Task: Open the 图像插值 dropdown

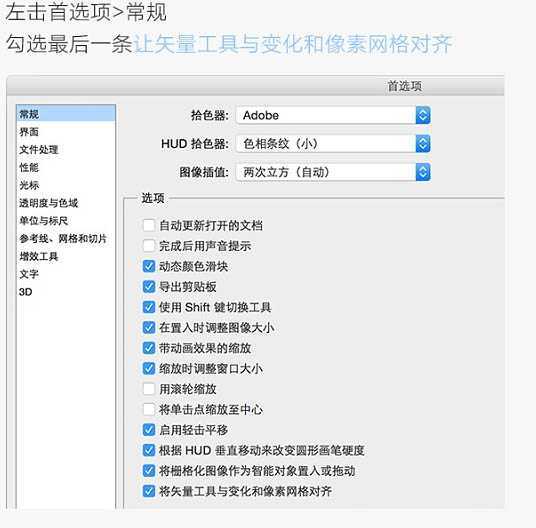Action: [333, 172]
